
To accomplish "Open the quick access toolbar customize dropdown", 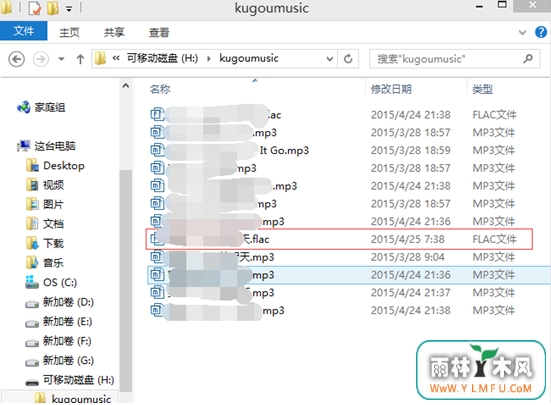I will [x=69, y=9].
